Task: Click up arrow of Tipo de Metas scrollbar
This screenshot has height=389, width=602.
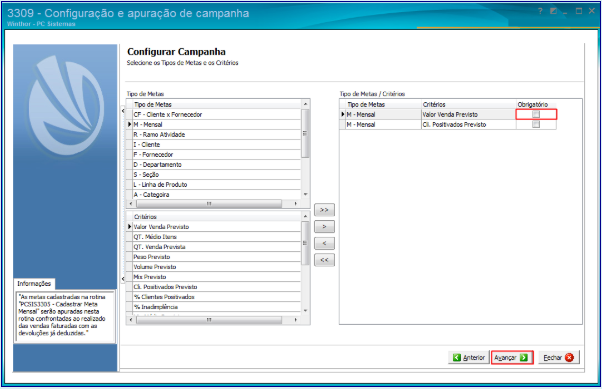Action: coord(306,104)
